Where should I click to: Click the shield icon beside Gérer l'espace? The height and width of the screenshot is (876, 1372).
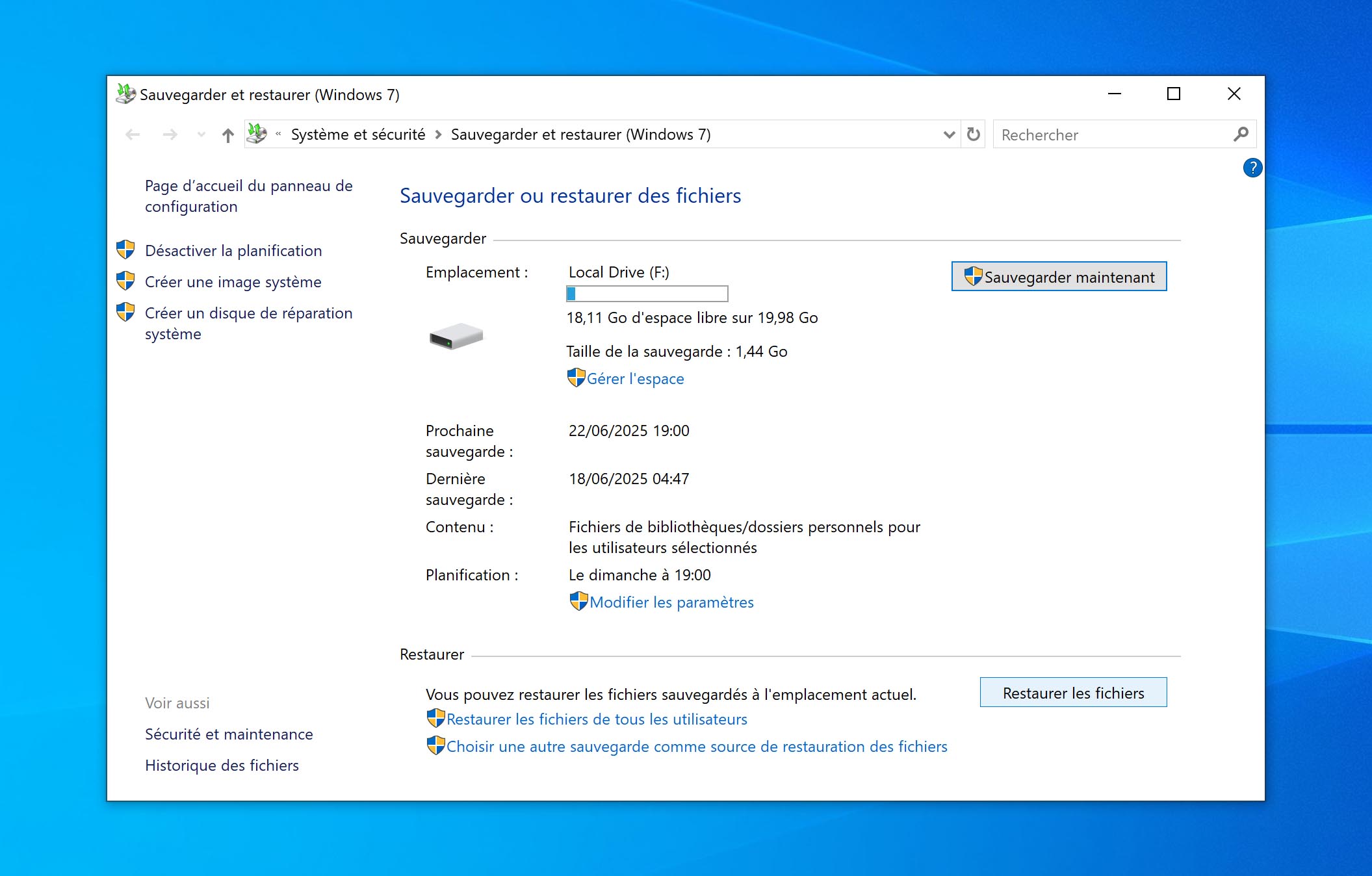click(576, 378)
